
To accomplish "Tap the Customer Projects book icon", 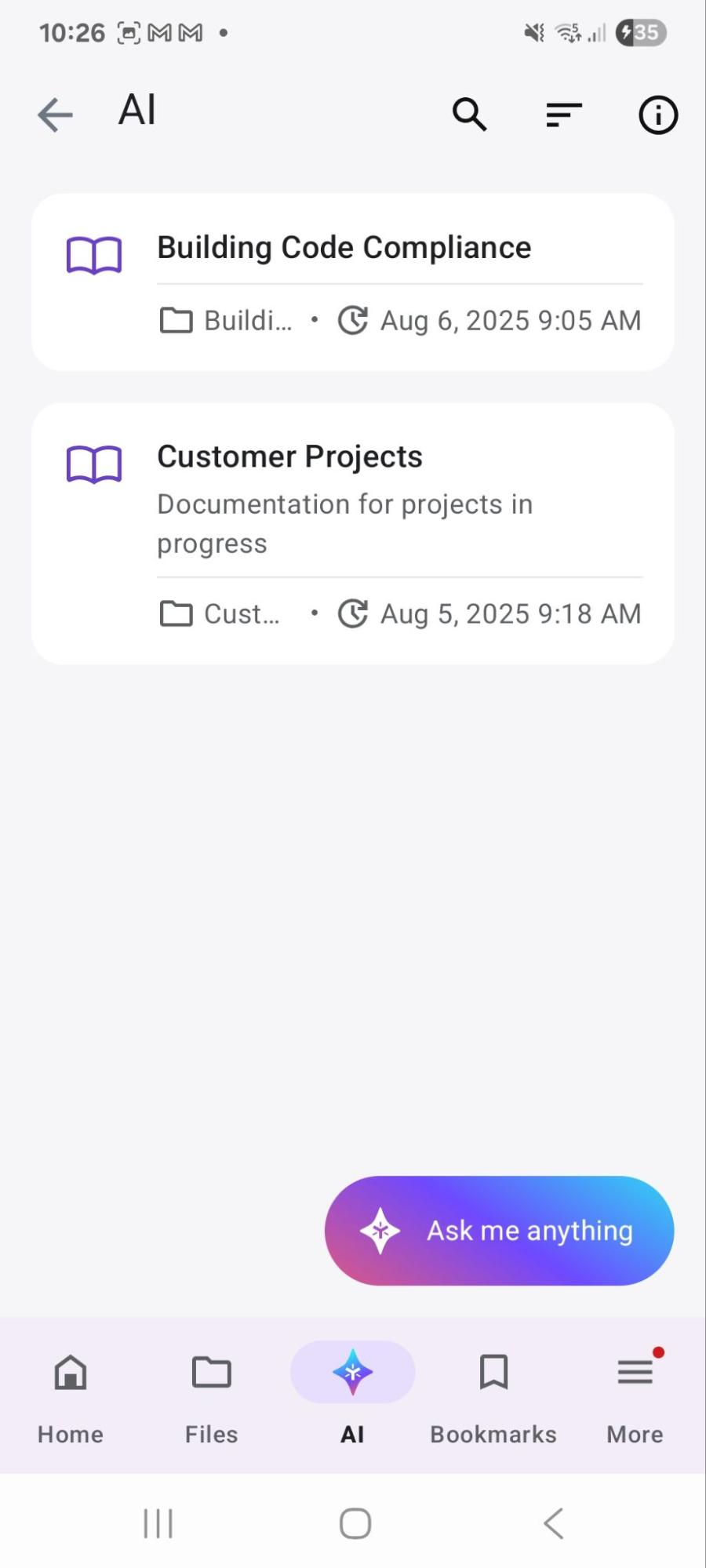I will [x=94, y=464].
